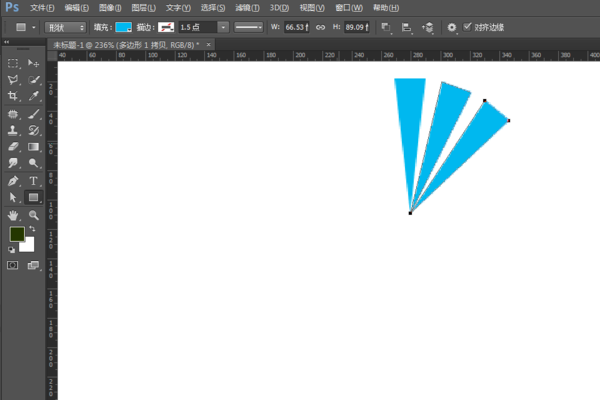The image size is (600, 400).
Task: Expand the stroke width dropdown arrow
Action: tap(222, 28)
